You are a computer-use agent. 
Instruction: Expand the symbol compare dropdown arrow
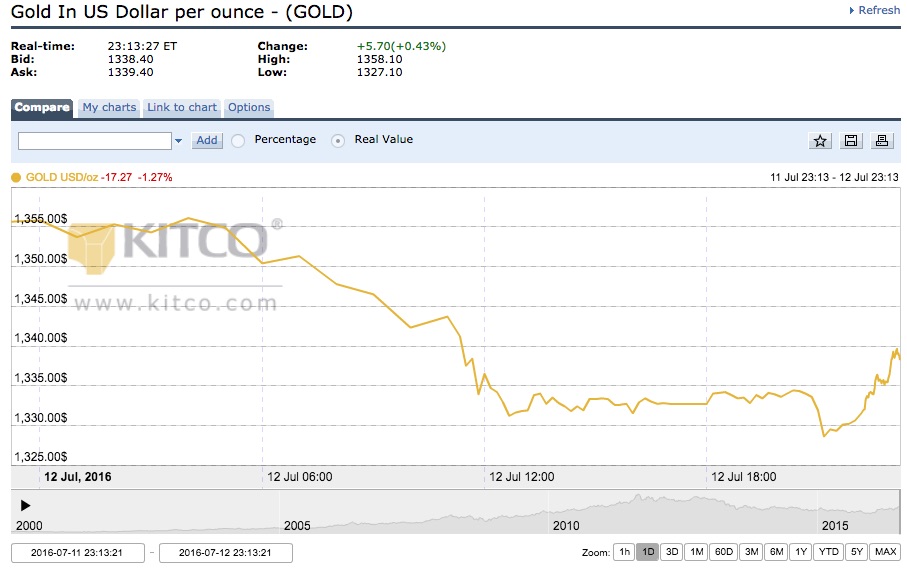tap(179, 141)
